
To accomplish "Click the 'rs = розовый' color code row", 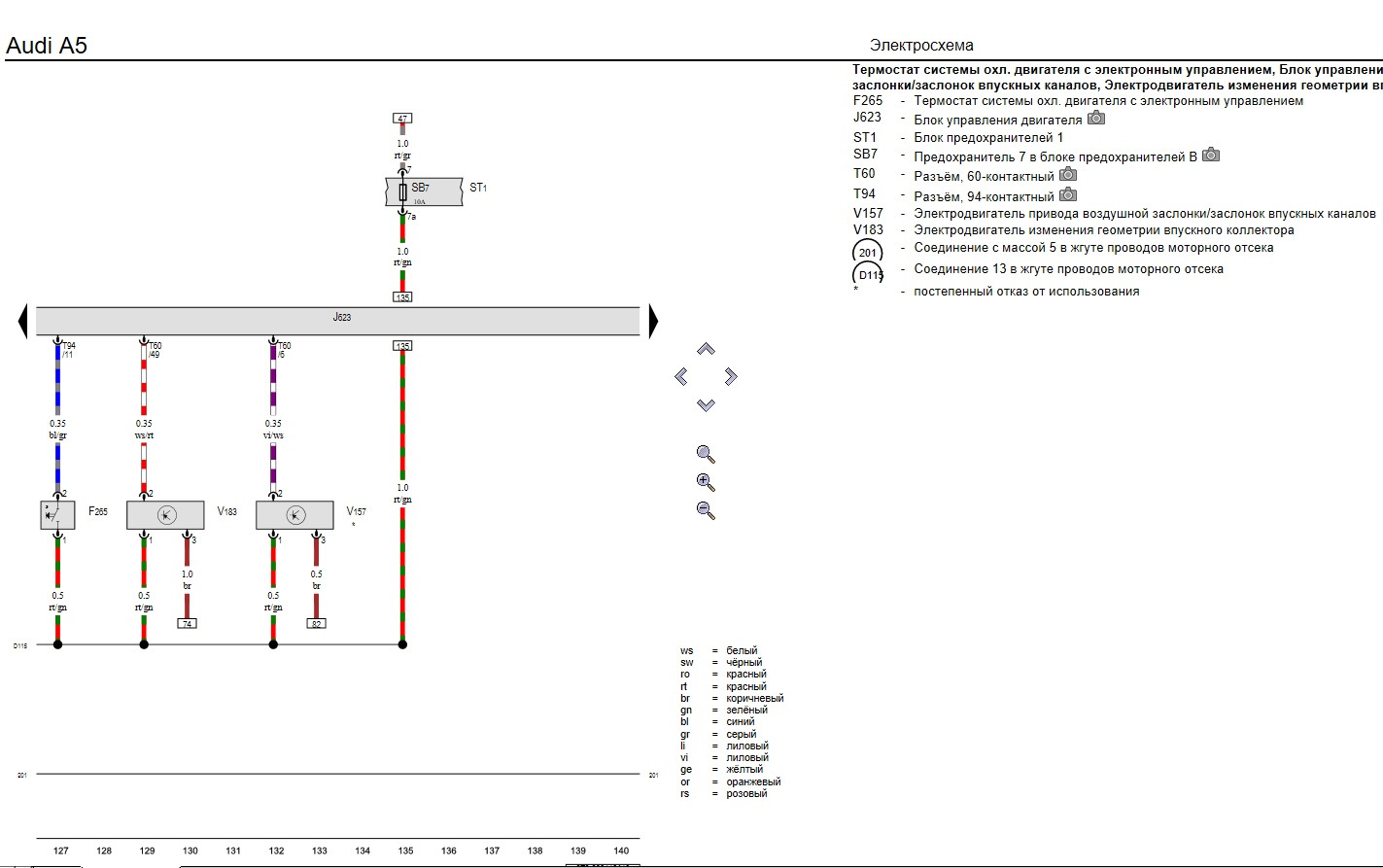I will (x=724, y=793).
